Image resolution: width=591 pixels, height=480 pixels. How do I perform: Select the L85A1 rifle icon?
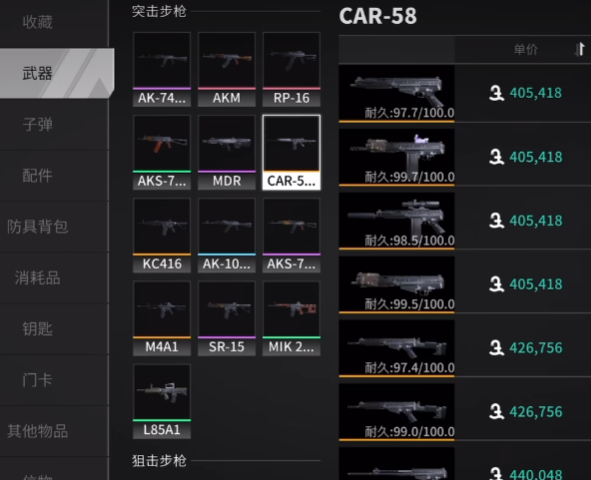click(162, 401)
